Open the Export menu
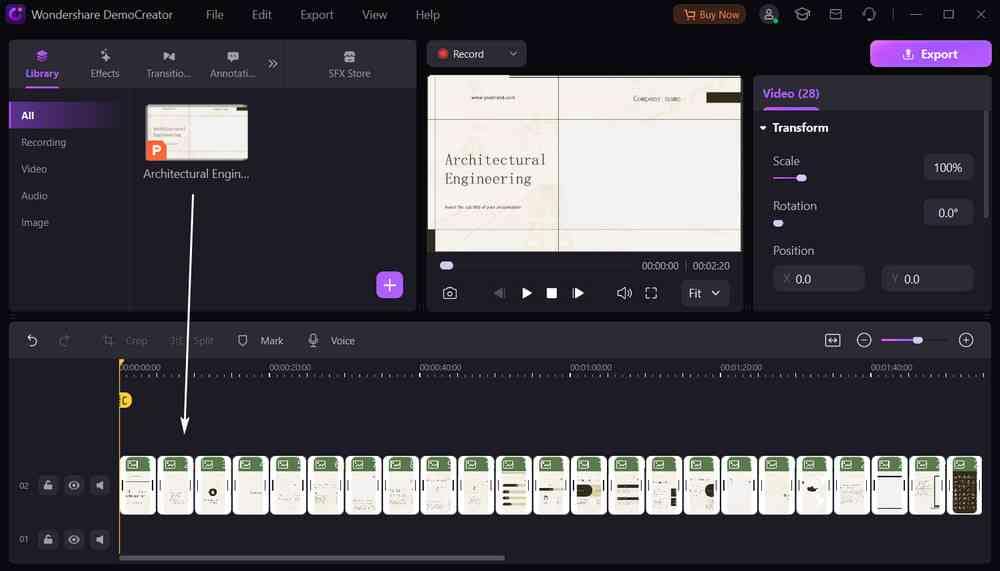This screenshot has width=1000, height=571. click(317, 15)
